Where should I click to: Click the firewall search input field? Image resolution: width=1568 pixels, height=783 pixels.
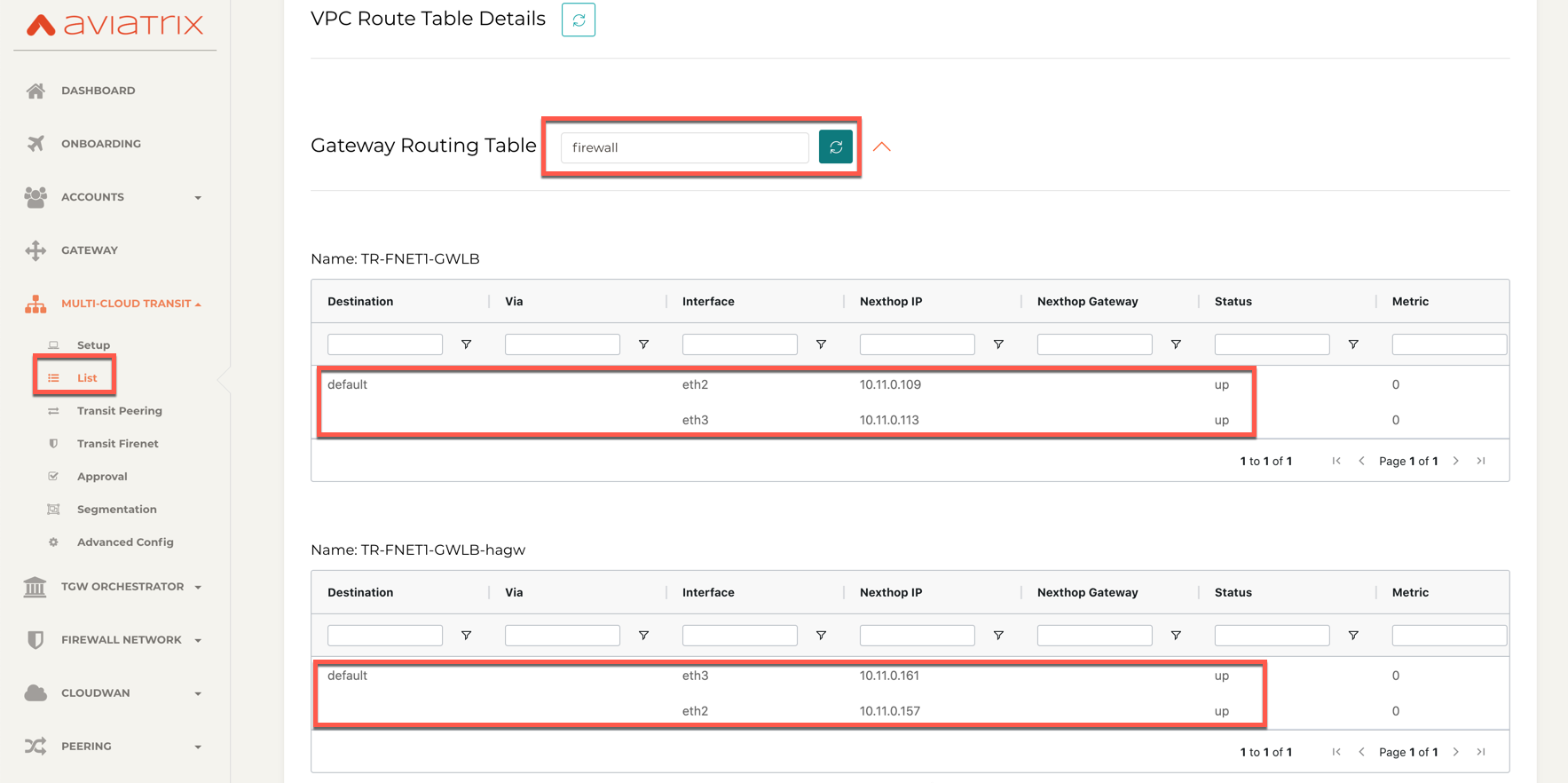(x=684, y=147)
